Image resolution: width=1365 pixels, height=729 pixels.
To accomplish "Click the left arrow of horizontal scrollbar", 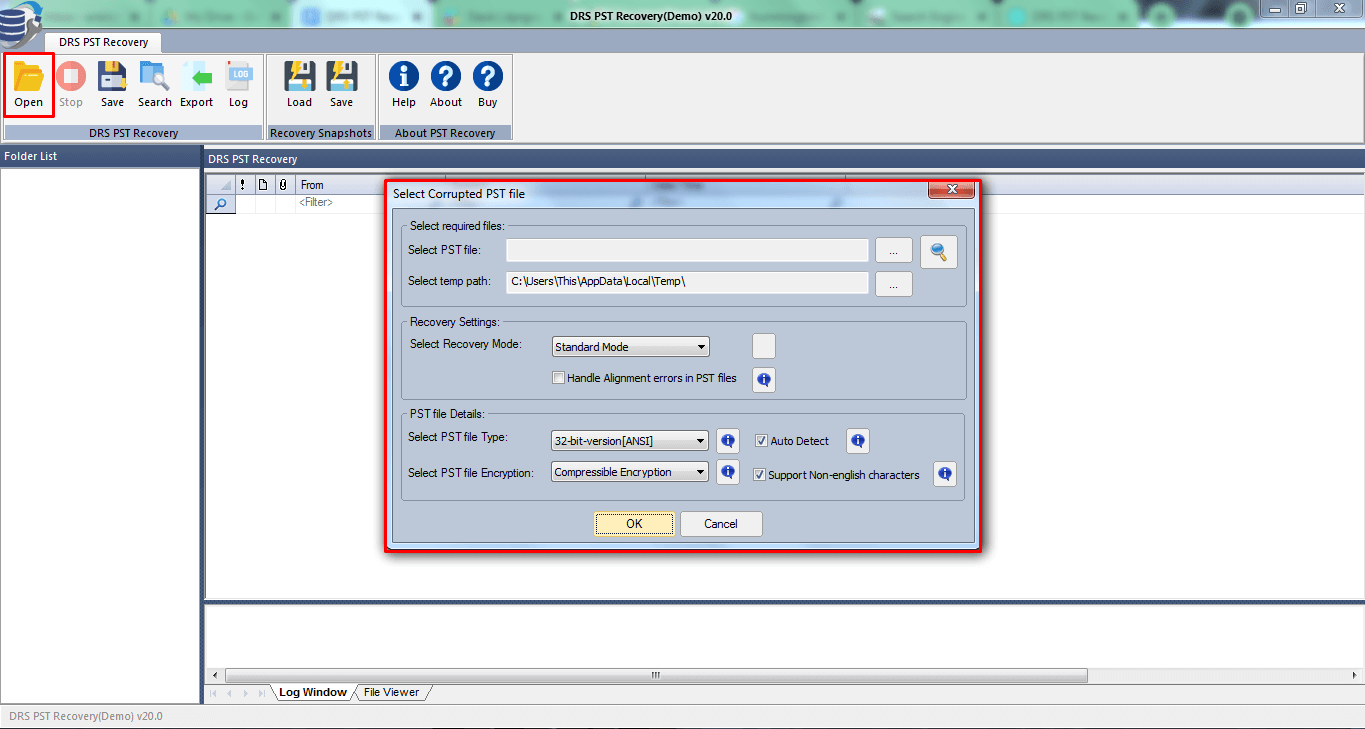I will click(x=216, y=675).
